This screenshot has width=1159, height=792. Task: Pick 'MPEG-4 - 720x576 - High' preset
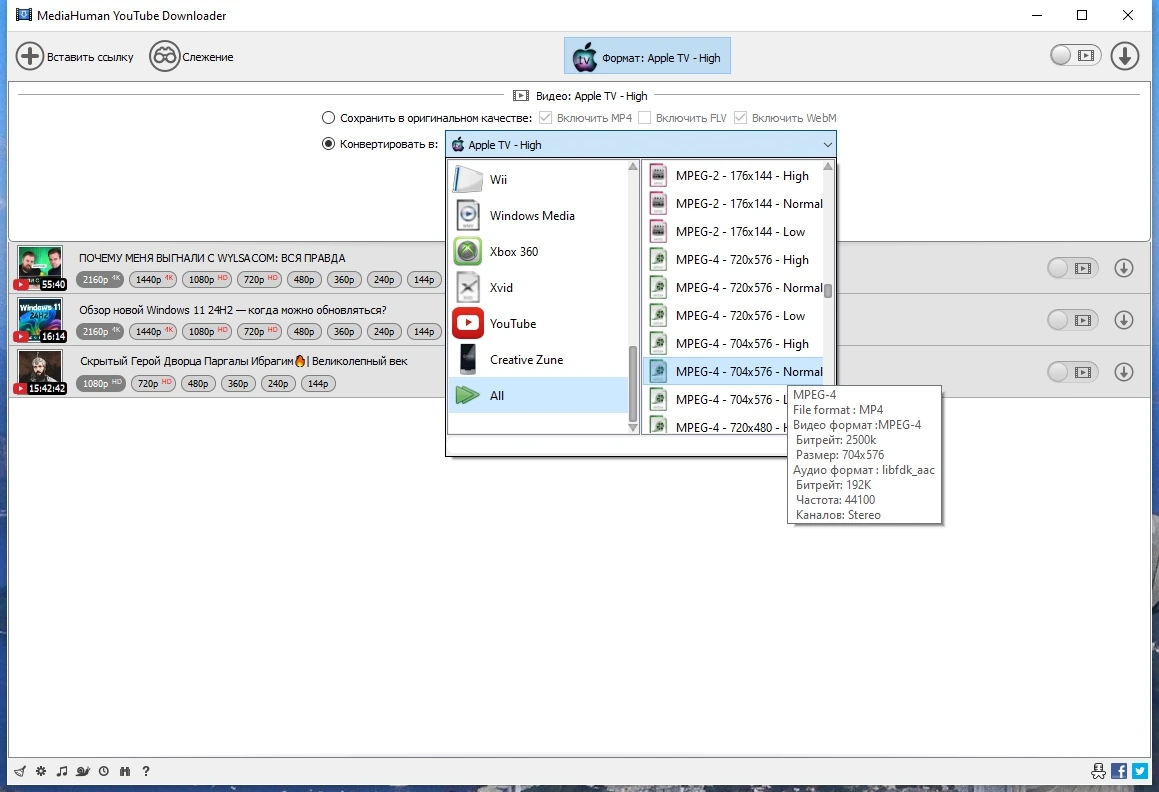click(735, 260)
